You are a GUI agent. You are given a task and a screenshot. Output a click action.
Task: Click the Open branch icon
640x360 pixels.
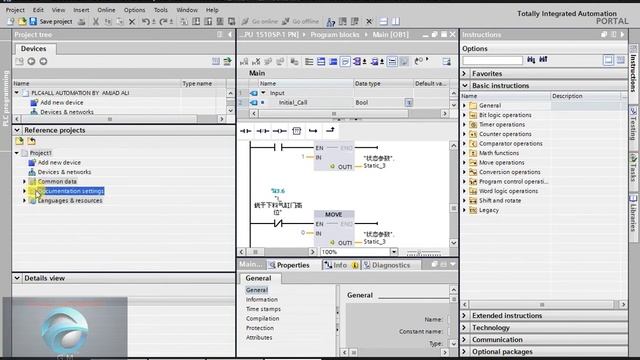(x=313, y=131)
